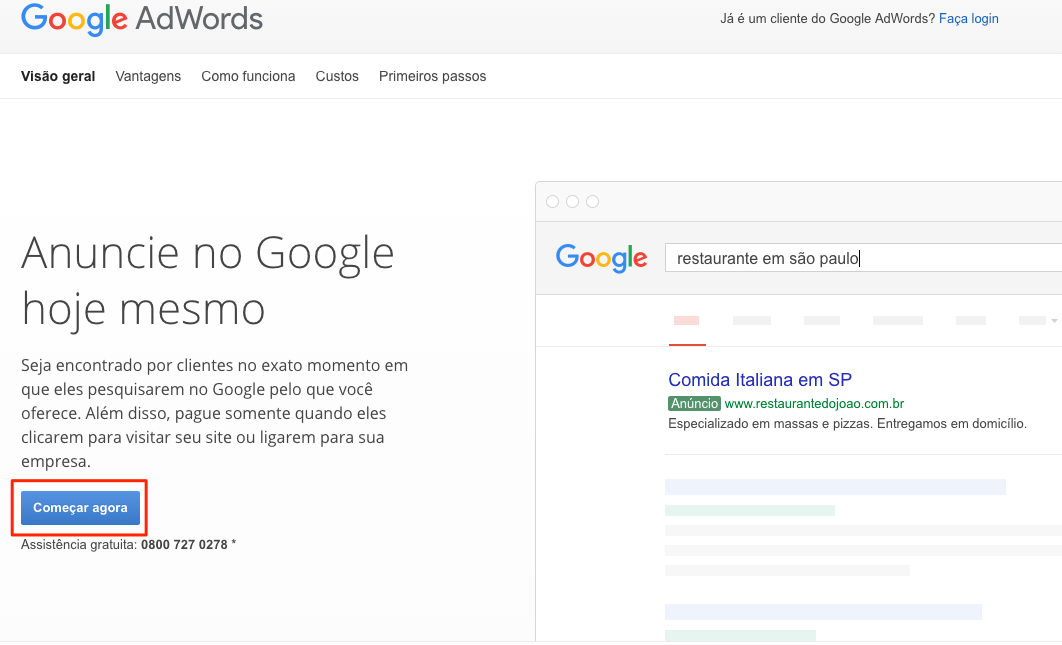Select the Visão geral tab

tap(58, 77)
